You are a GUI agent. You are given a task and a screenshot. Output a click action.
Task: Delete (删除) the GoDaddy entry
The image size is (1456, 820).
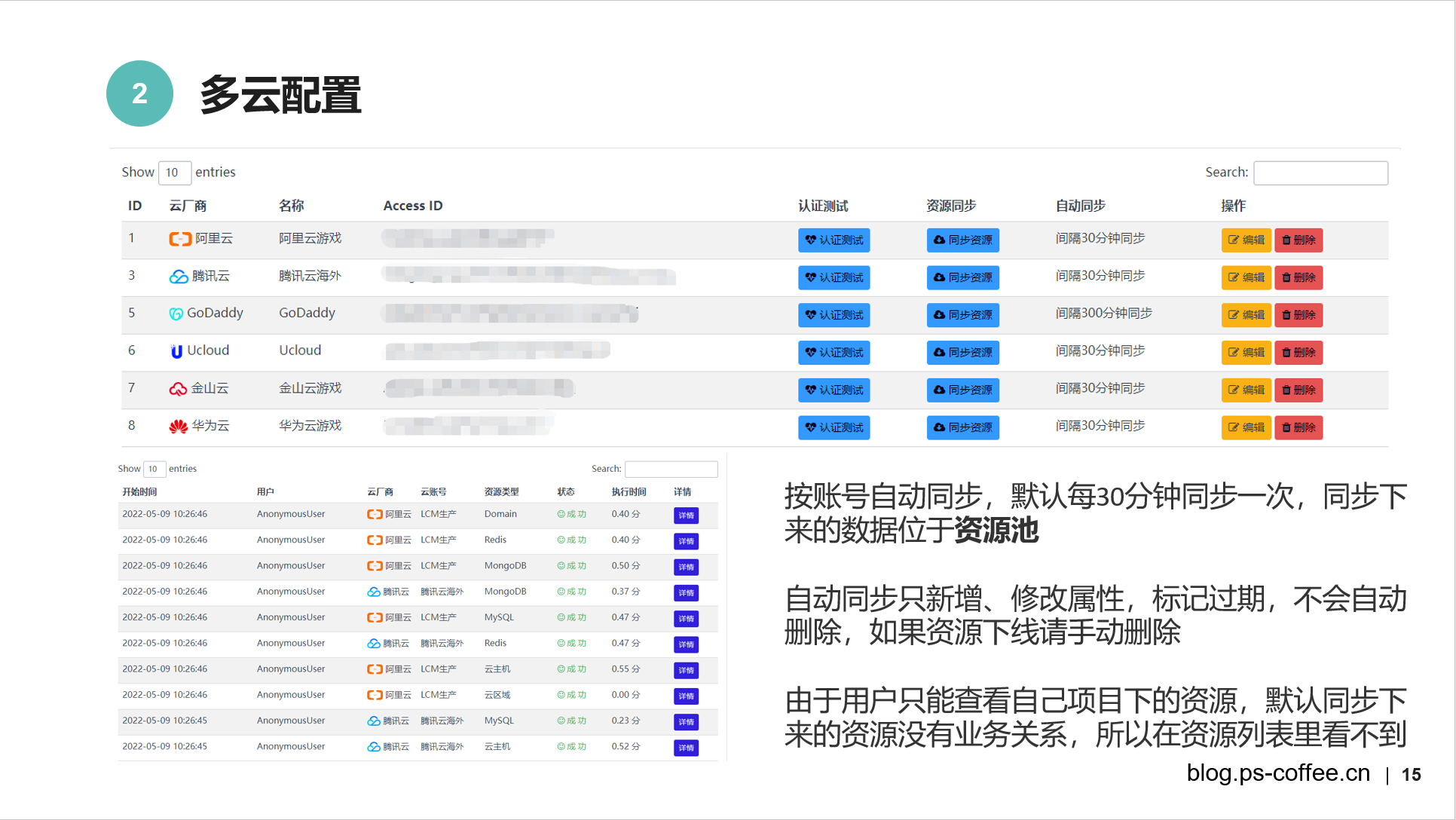point(1298,315)
